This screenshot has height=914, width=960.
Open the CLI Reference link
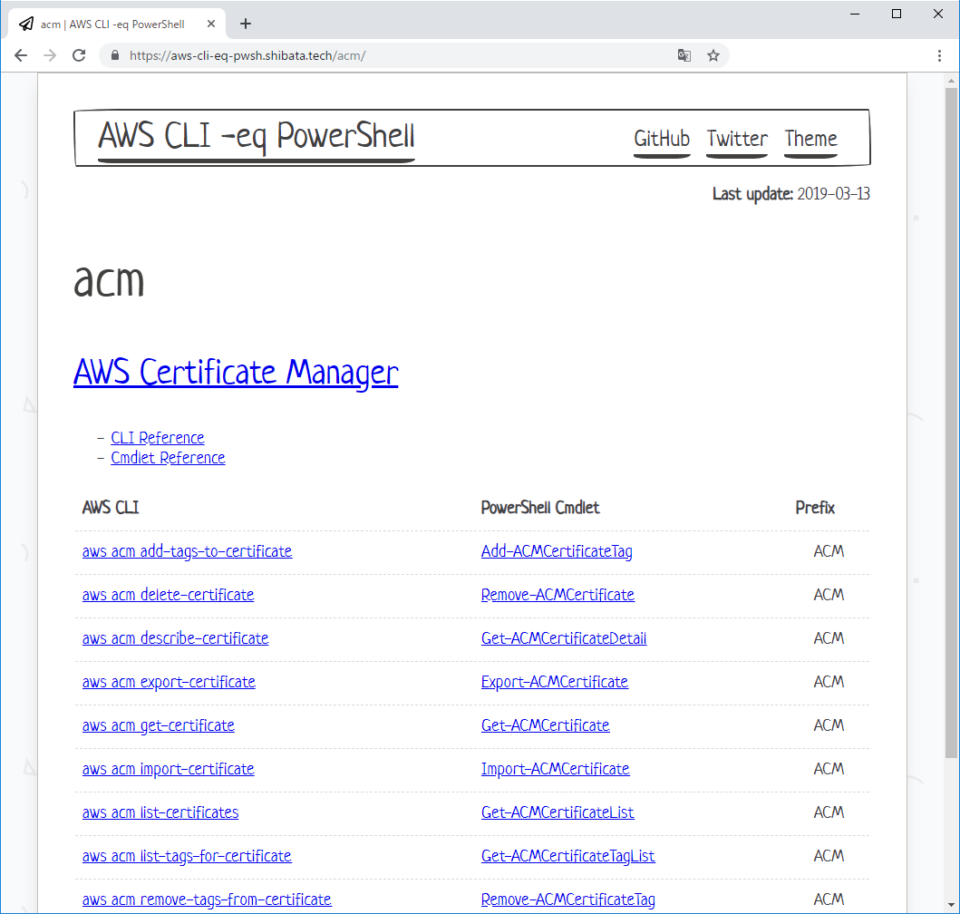(157, 437)
